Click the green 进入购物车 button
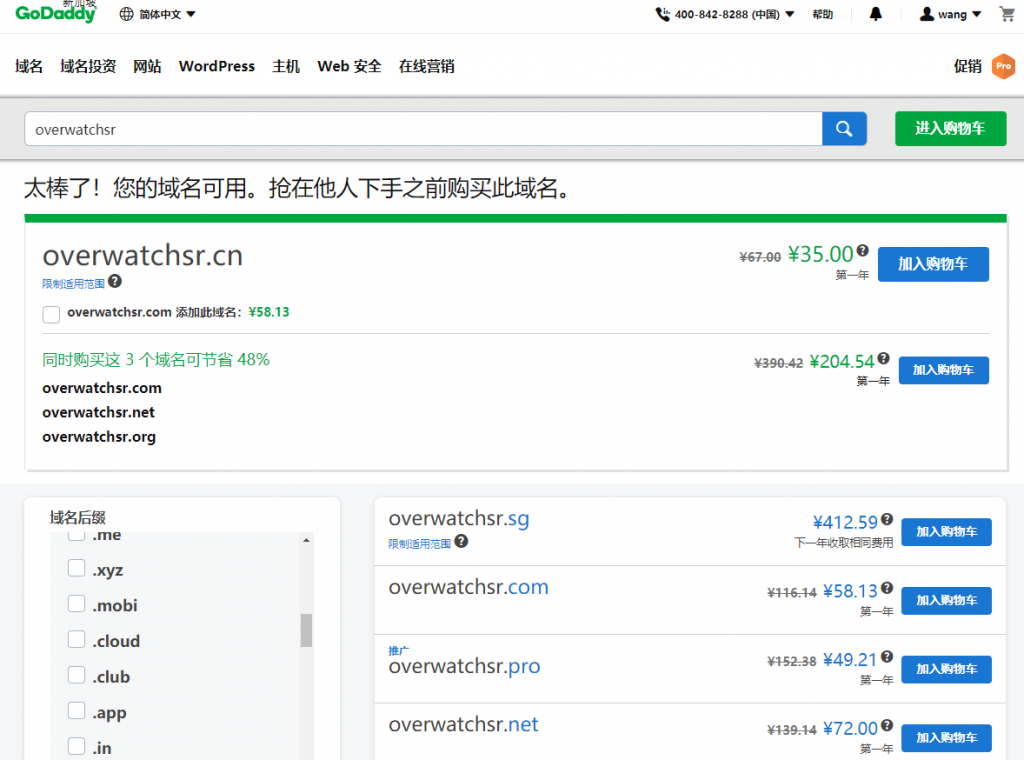 pyautogui.click(x=950, y=129)
